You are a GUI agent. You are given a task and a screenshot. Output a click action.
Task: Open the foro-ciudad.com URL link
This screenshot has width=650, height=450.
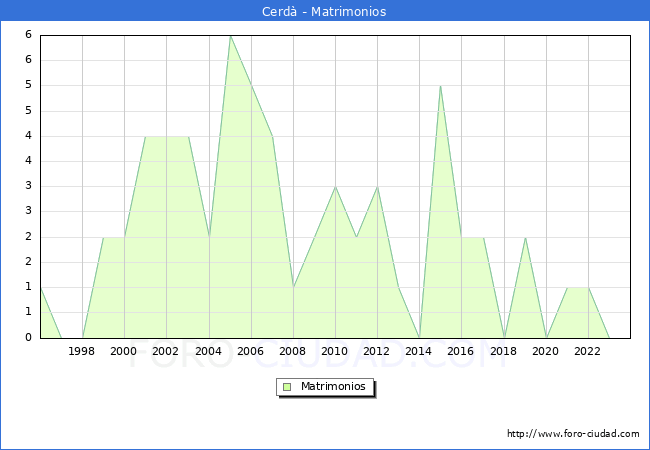573,434
